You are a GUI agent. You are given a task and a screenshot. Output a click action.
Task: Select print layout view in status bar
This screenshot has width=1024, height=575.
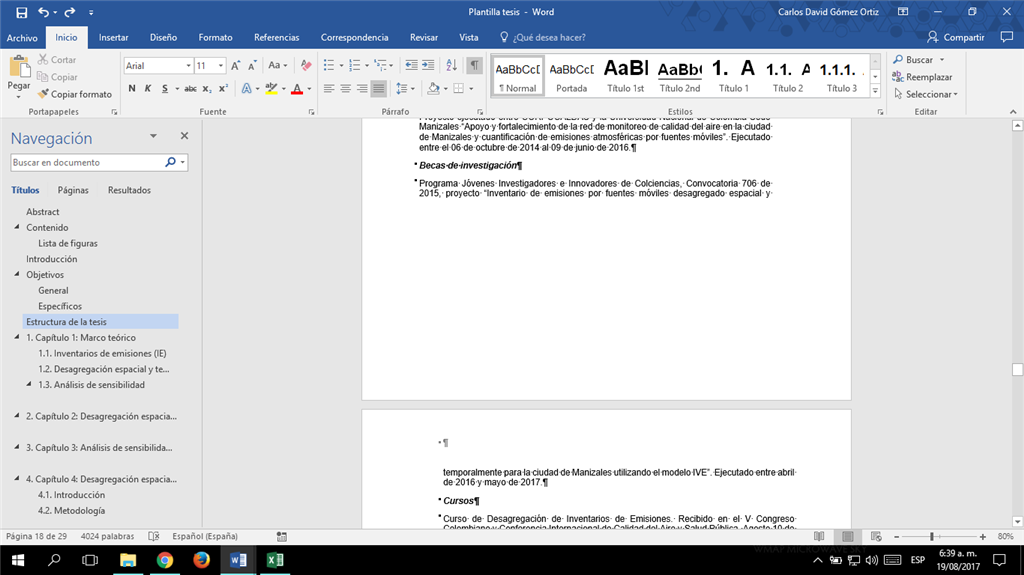click(848, 536)
